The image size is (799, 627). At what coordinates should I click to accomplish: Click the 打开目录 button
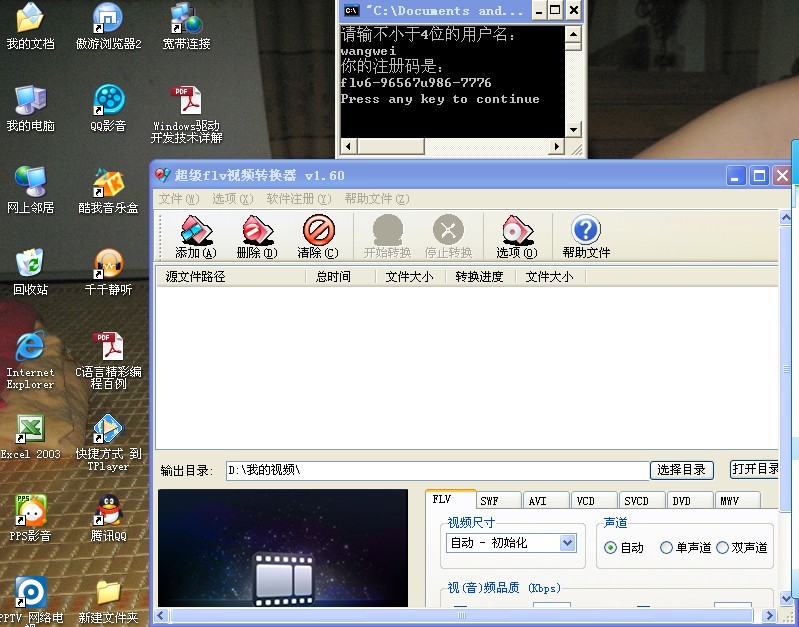pyautogui.click(x=756, y=469)
